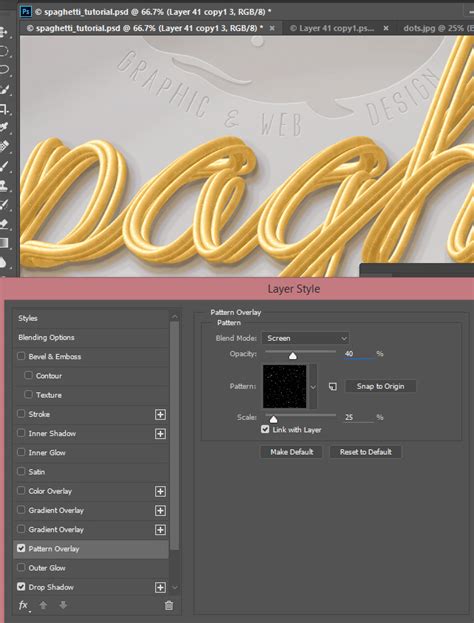
Task: Select the Clone Stamp tool
Action: tap(4, 185)
